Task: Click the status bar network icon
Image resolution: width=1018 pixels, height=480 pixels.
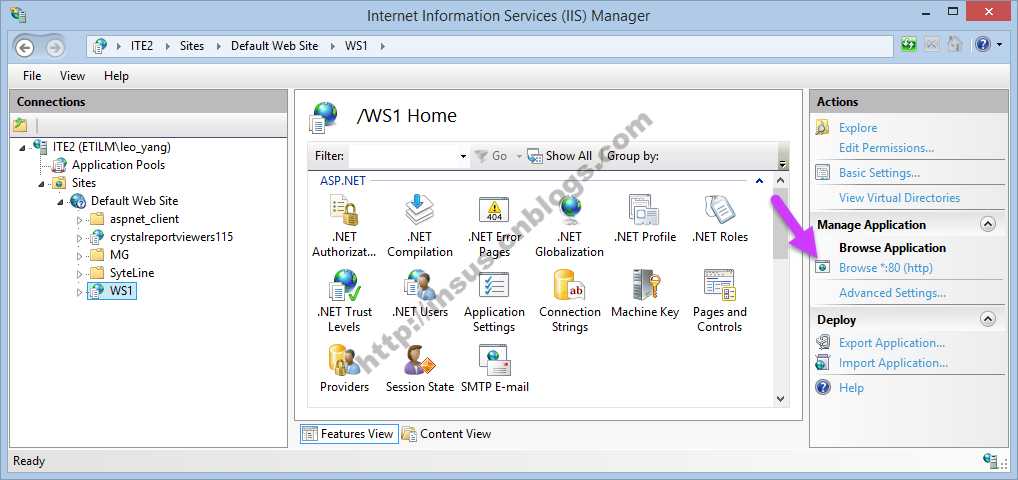Action: (991, 461)
